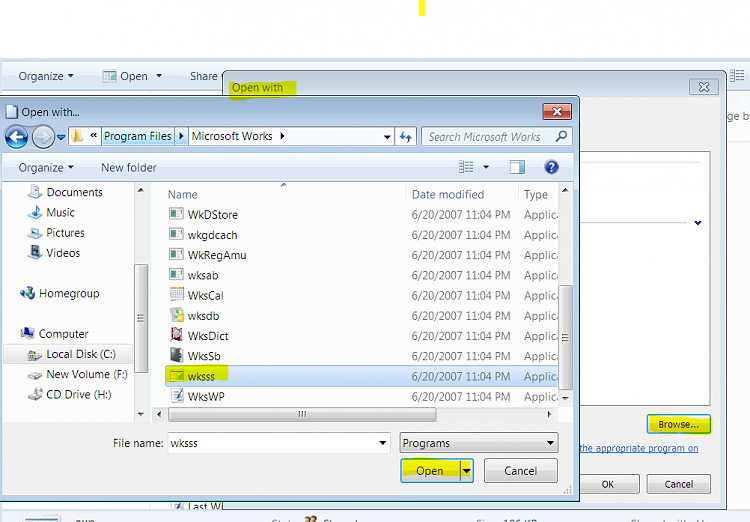Select Pictures in navigation pane
Image resolution: width=750 pixels, height=522 pixels.
pos(55,233)
